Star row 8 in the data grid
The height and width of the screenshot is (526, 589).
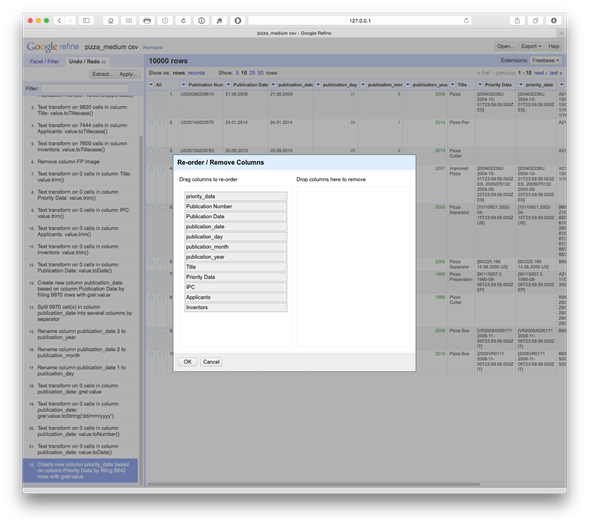point(151,298)
